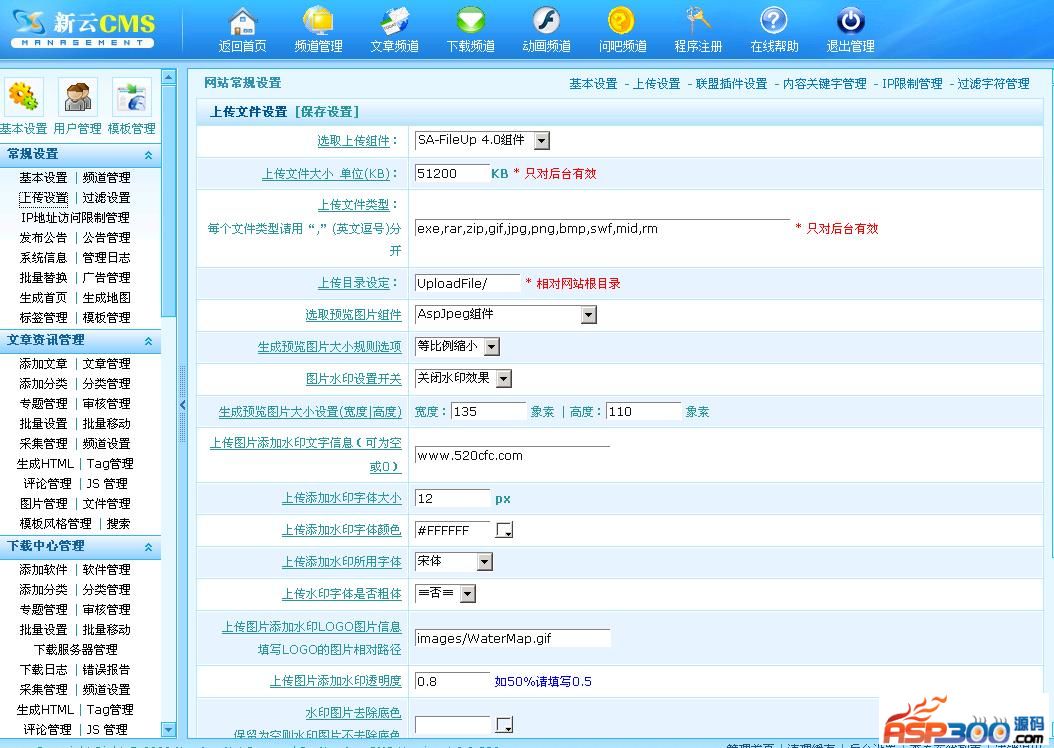Open the 等比例缩小 preview size rule dropdown
The image size is (1054, 748).
[x=492, y=347]
